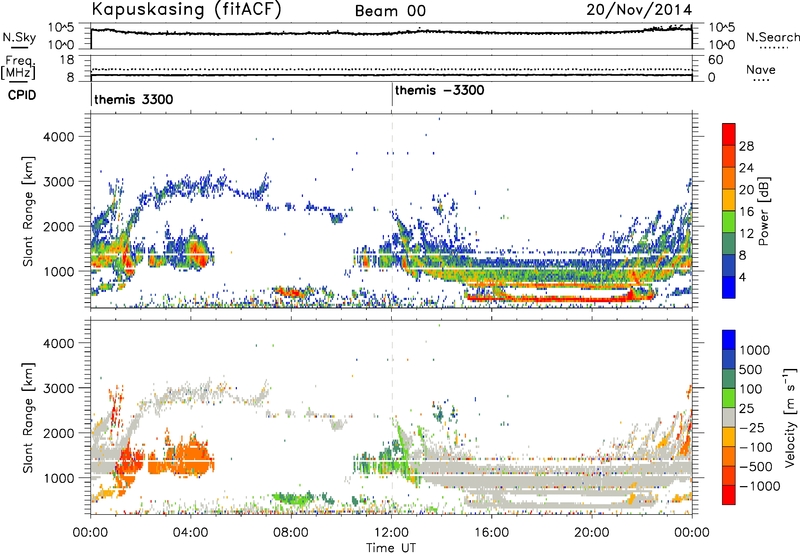Click the CPID row label
Screen dimensions: 800x554
[22, 95]
